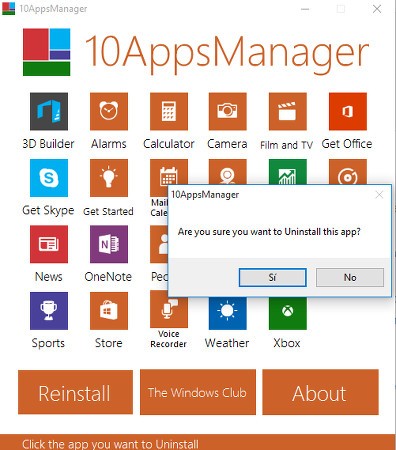
Task: Click the Reinstall button
Action: coord(75,392)
